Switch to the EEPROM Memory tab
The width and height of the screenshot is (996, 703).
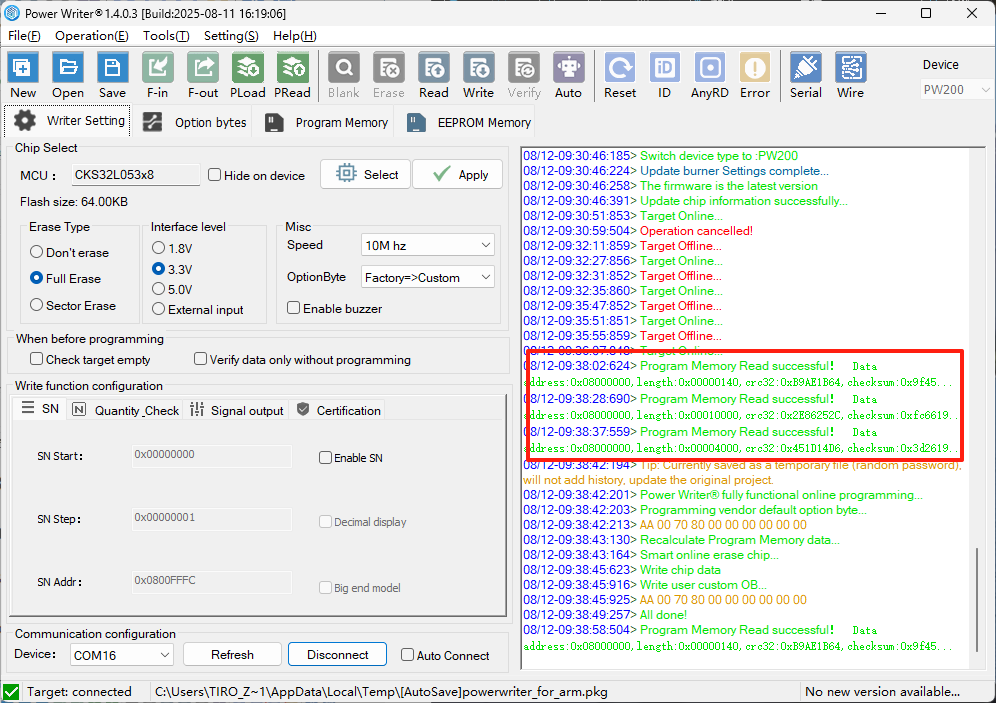(469, 122)
